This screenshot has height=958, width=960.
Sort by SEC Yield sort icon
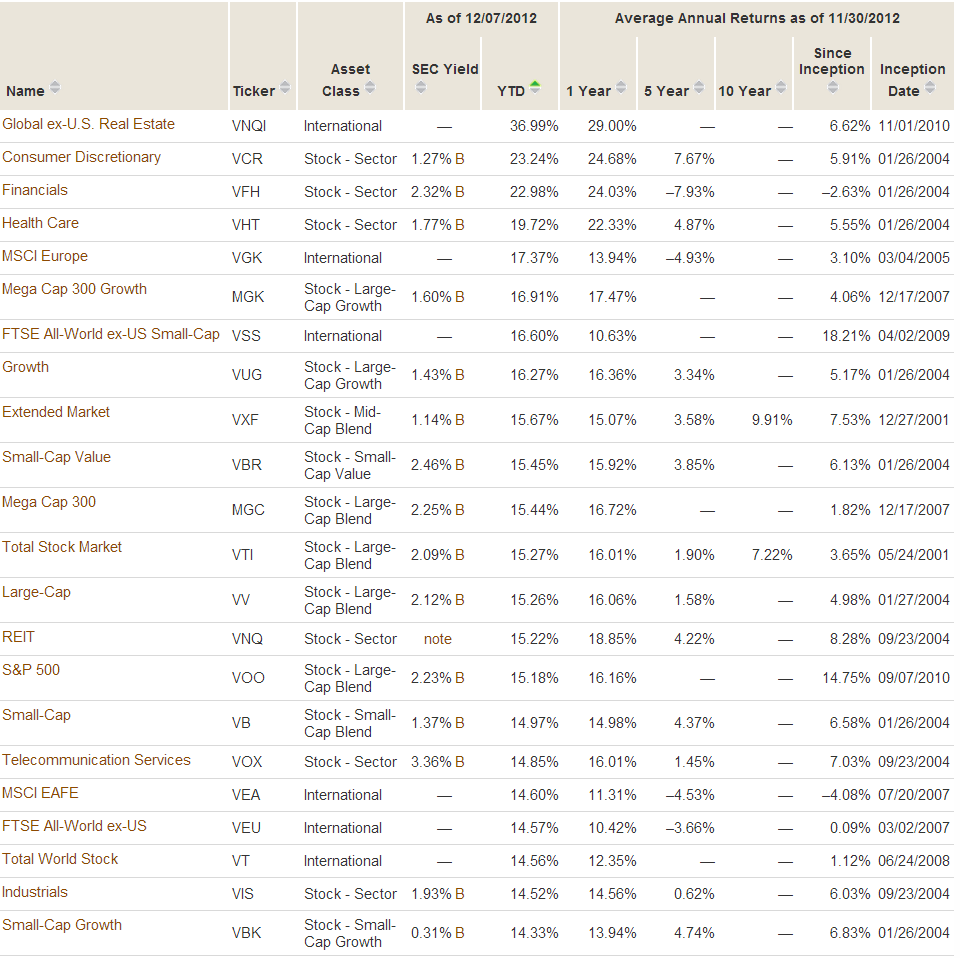(421, 88)
